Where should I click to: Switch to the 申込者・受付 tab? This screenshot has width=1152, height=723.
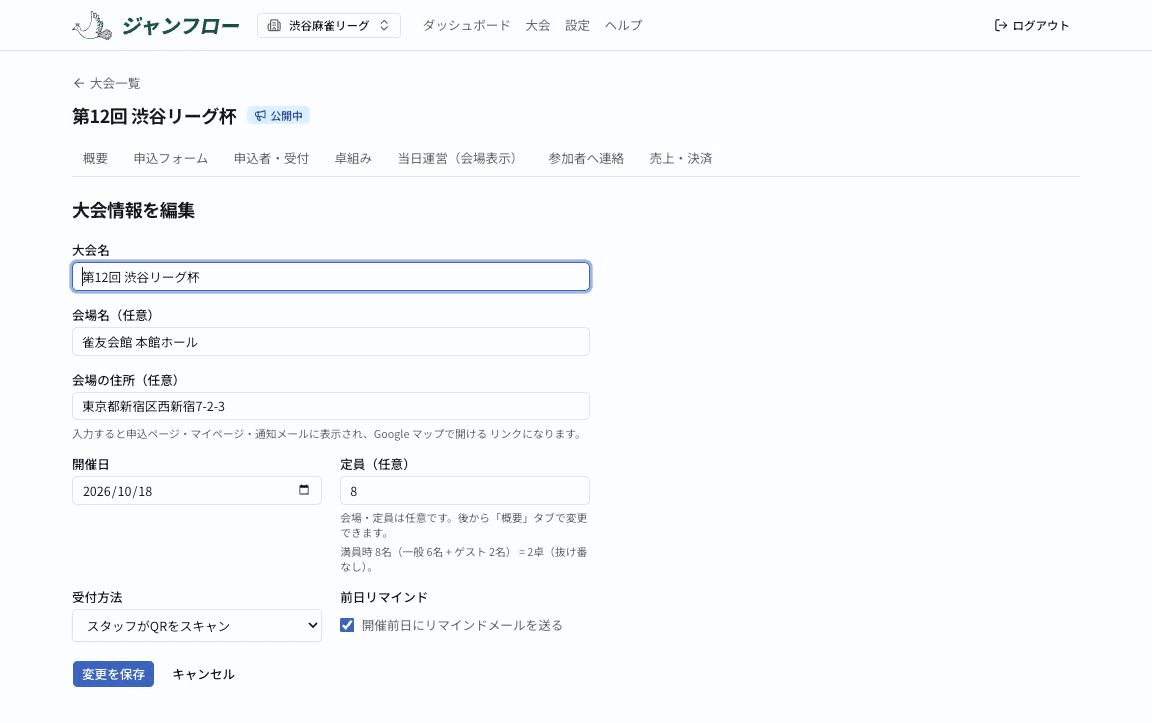271,158
